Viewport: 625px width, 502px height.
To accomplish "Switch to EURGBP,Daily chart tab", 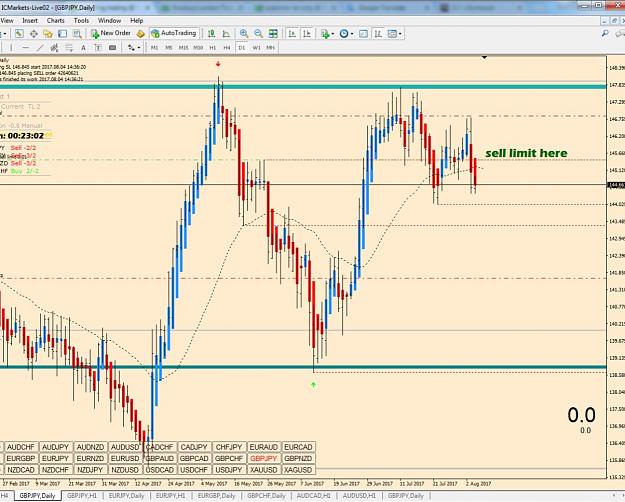I will click(216, 496).
